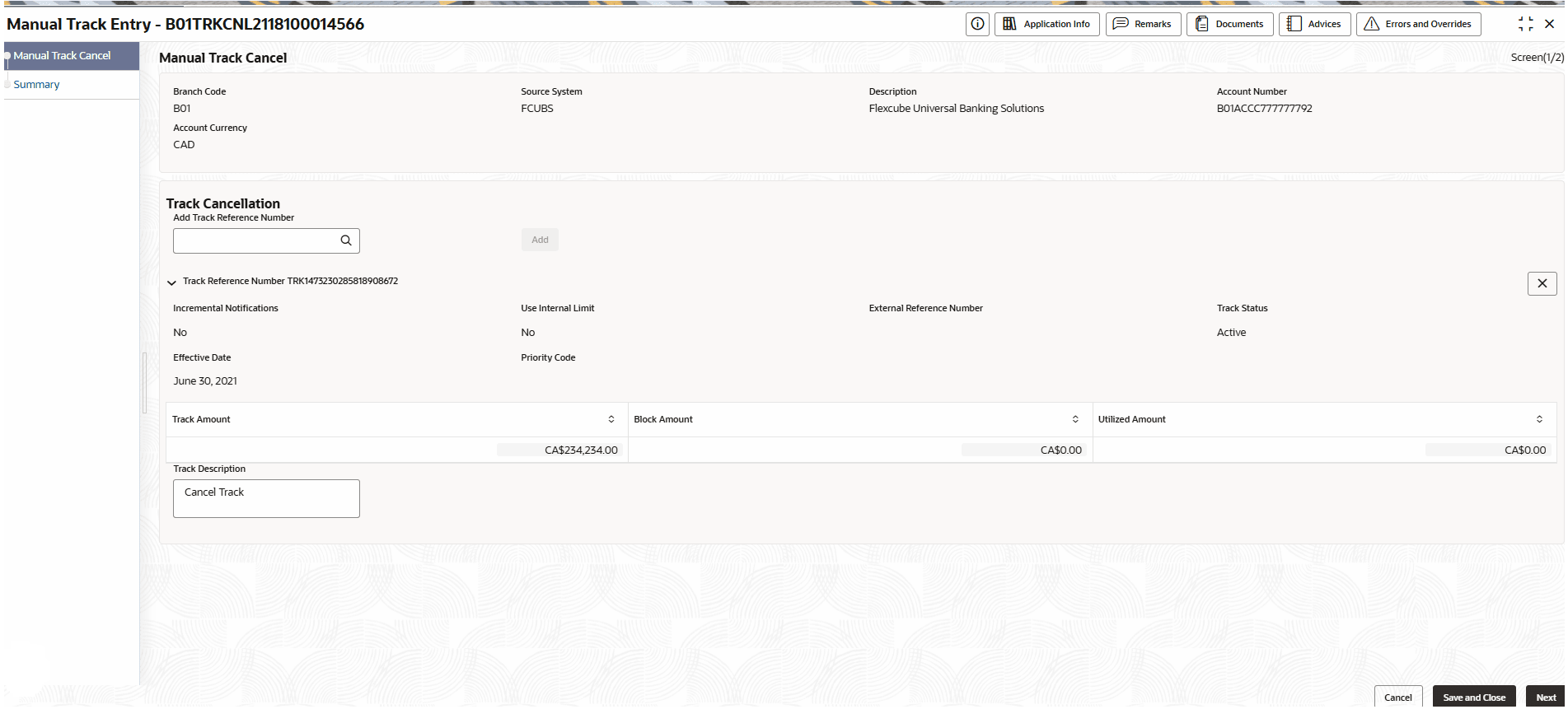
Task: Click the CA$234,234.00 track amount cell
Action: point(397,450)
